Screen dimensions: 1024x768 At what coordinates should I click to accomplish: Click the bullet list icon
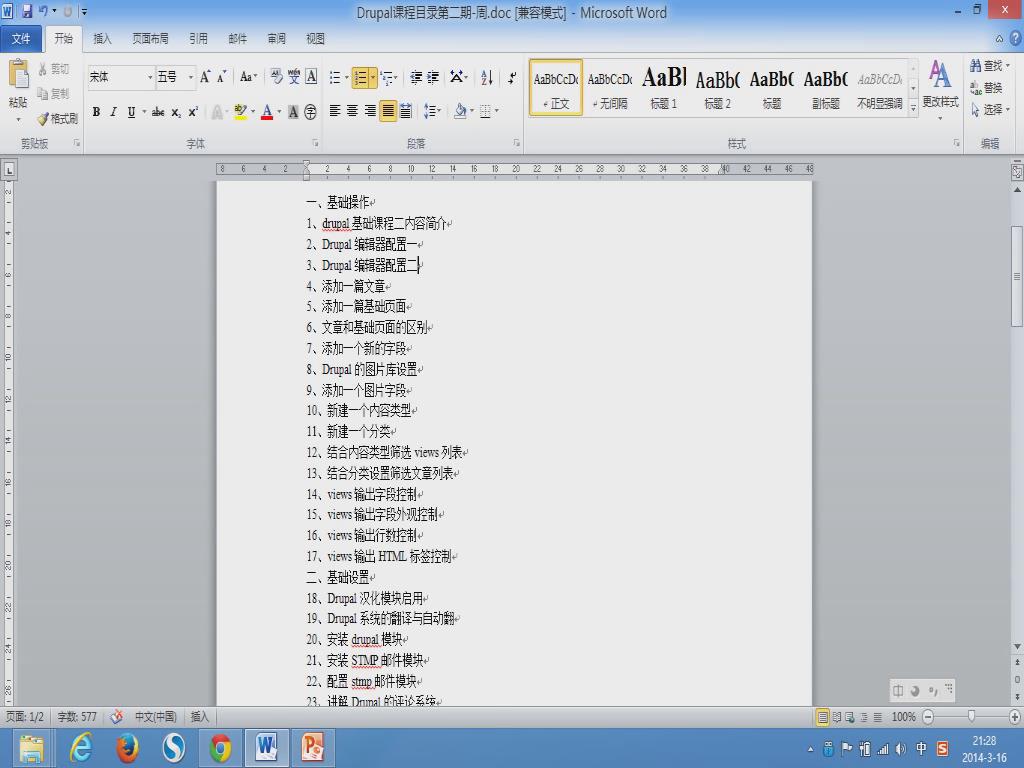coord(335,78)
